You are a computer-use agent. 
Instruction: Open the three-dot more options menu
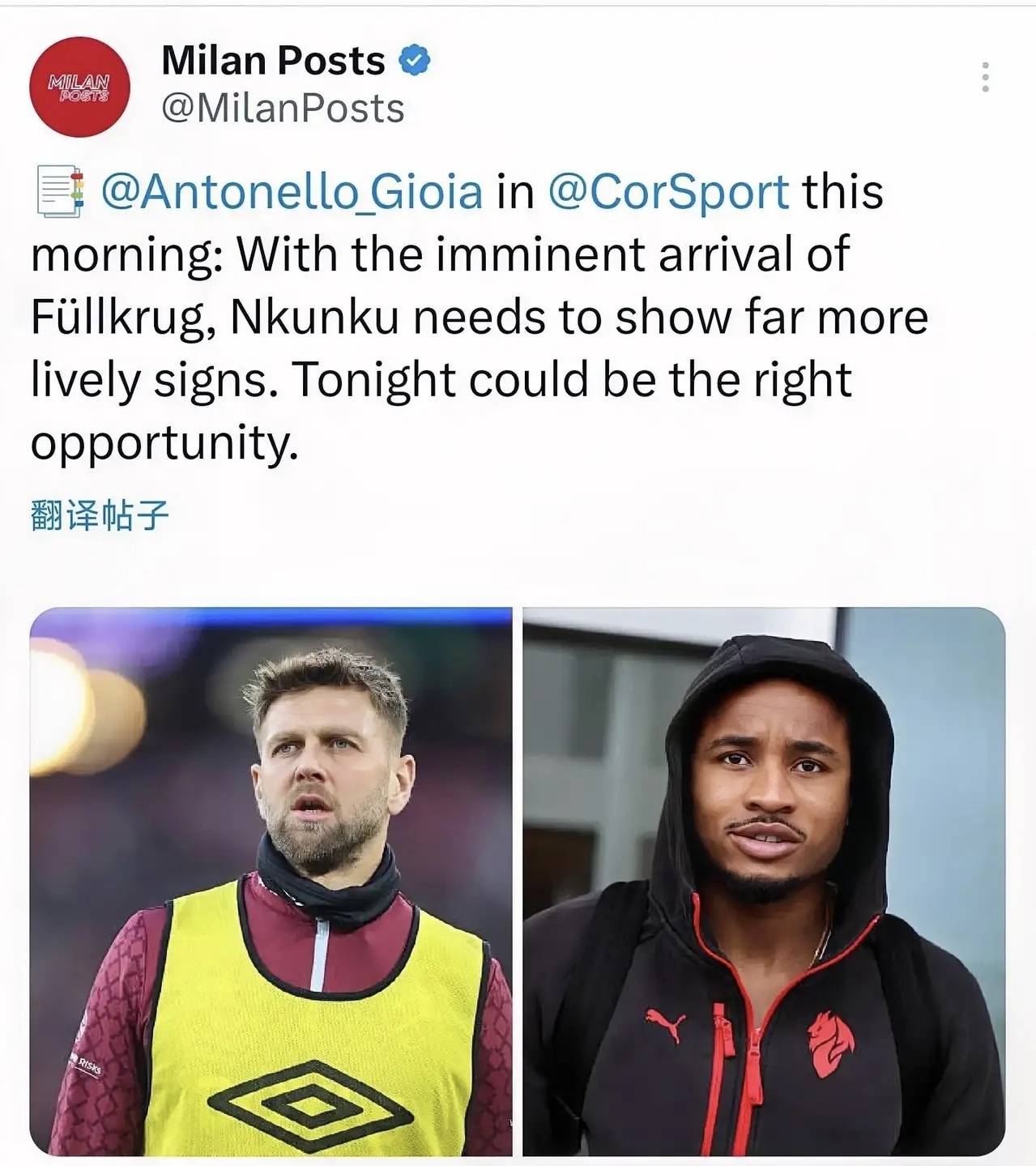pyautogui.click(x=985, y=77)
